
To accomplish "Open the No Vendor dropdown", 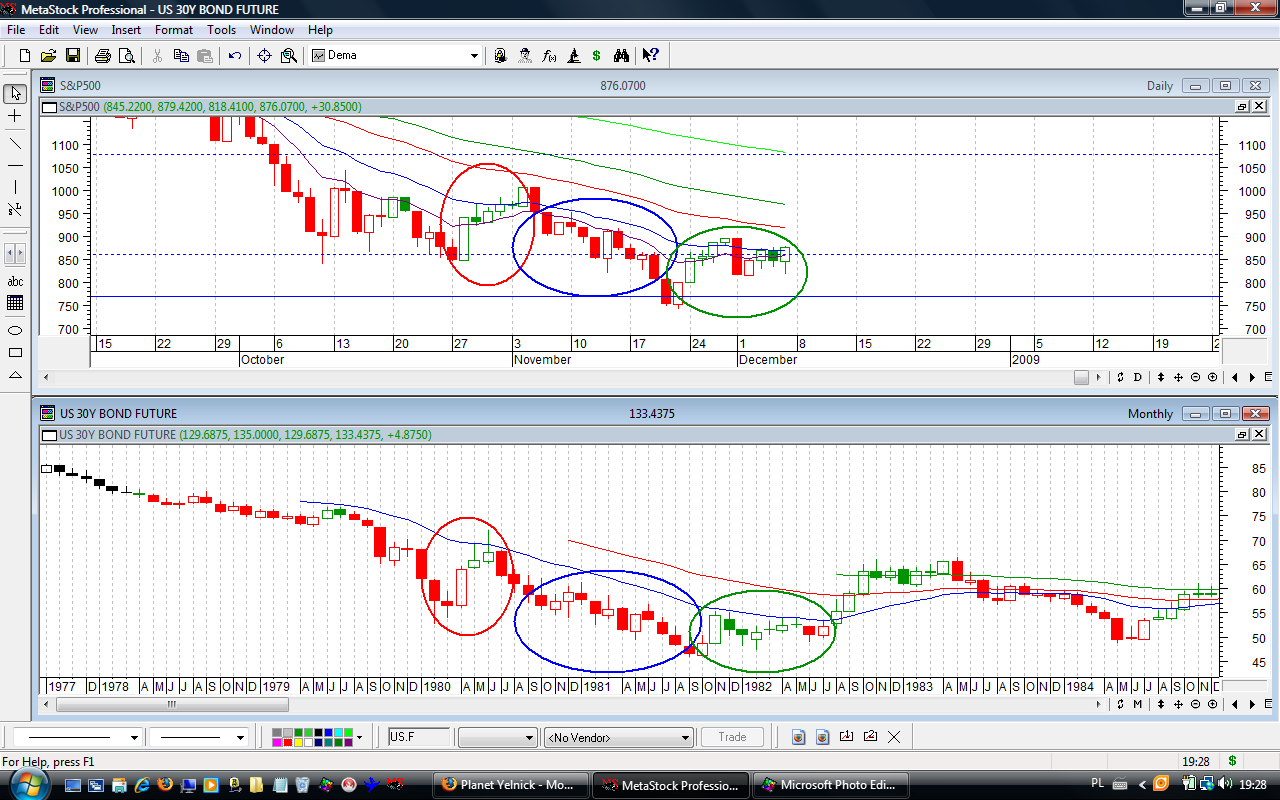I will tap(619, 737).
